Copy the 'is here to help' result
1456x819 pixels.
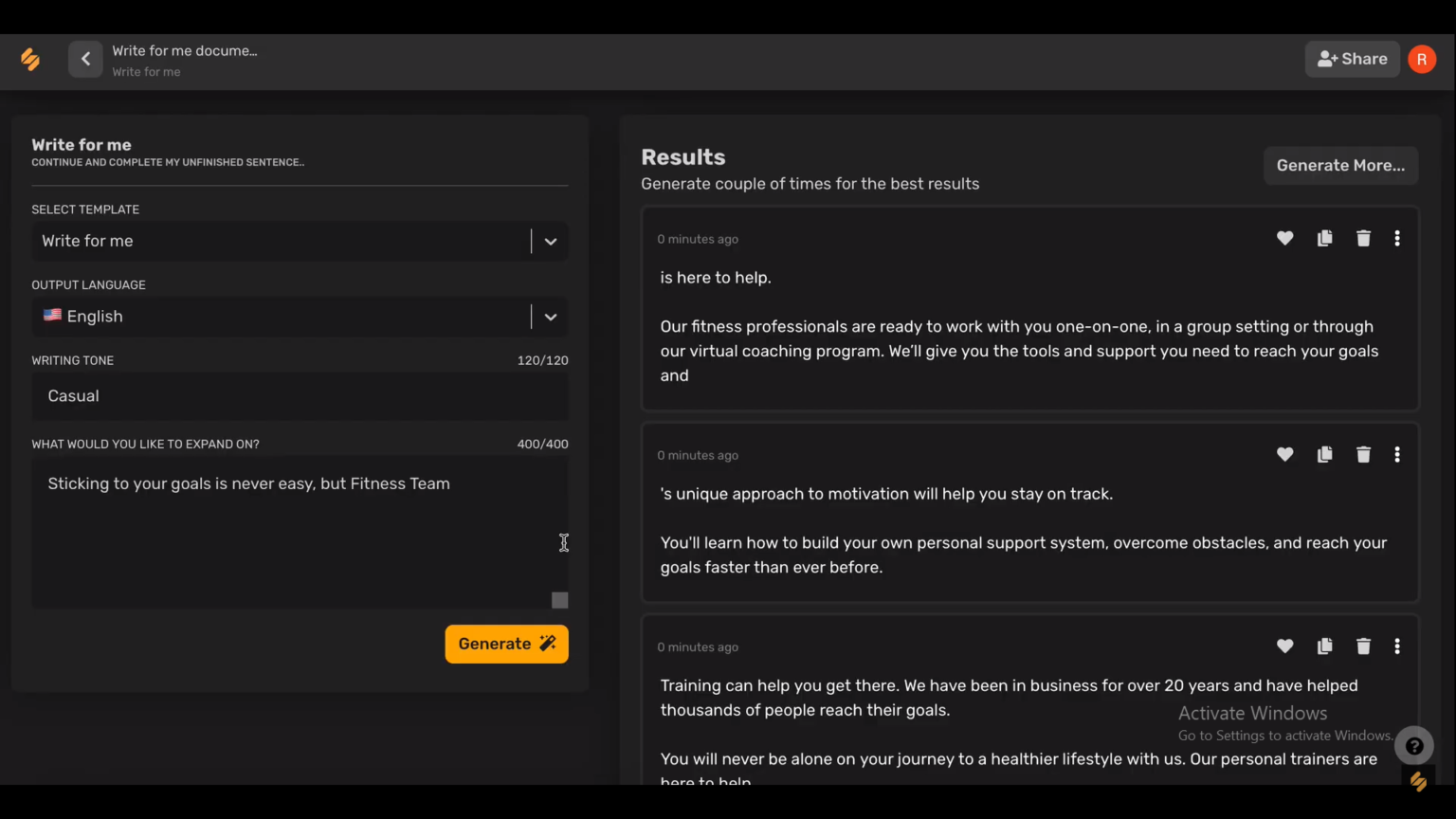pyautogui.click(x=1324, y=239)
